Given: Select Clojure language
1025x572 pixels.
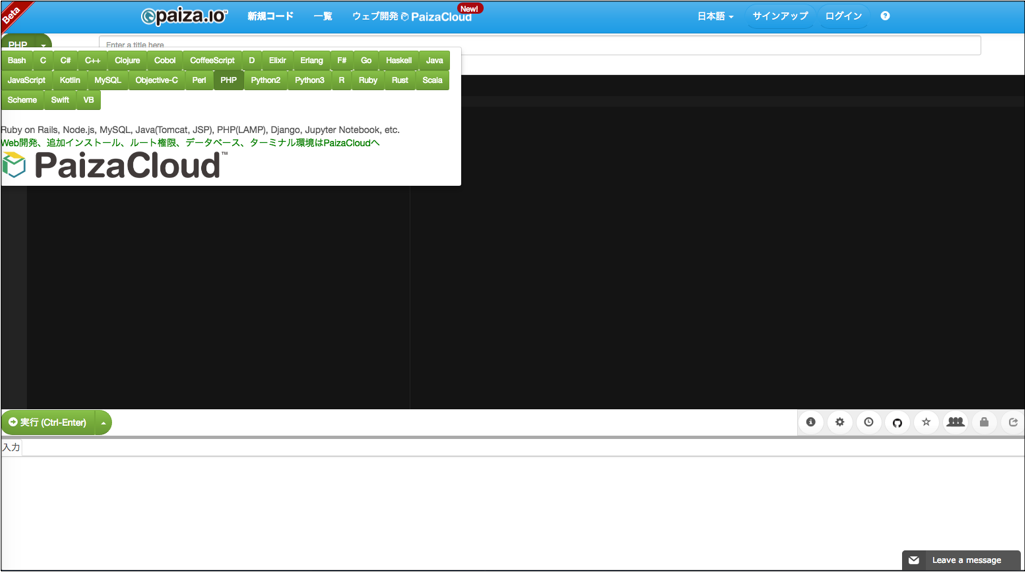Looking at the screenshot, I should click(127, 60).
